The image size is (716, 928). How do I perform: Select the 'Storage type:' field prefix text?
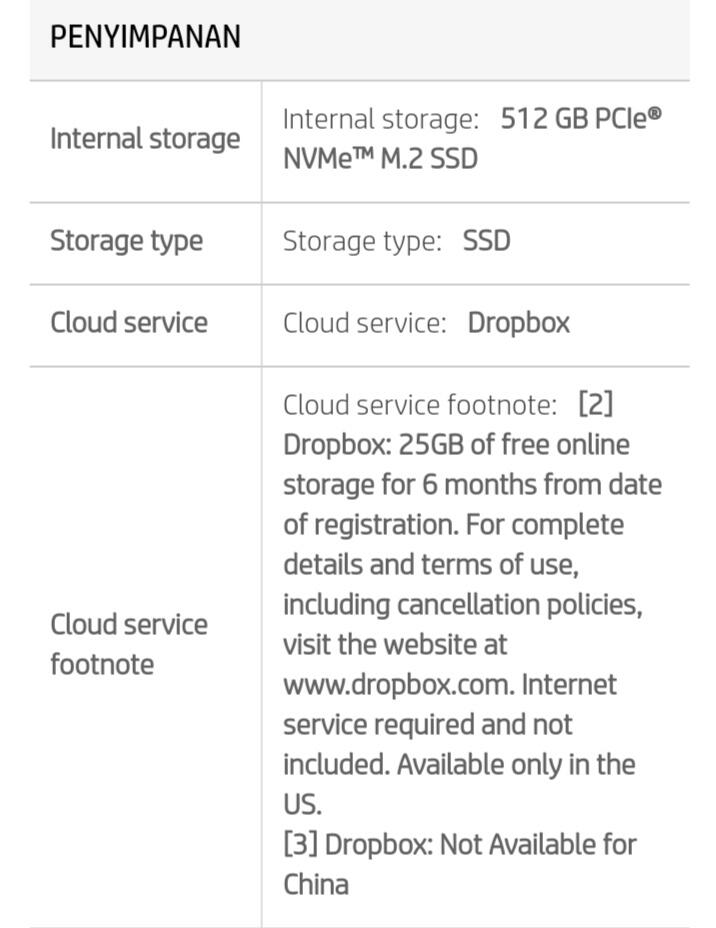tap(362, 241)
